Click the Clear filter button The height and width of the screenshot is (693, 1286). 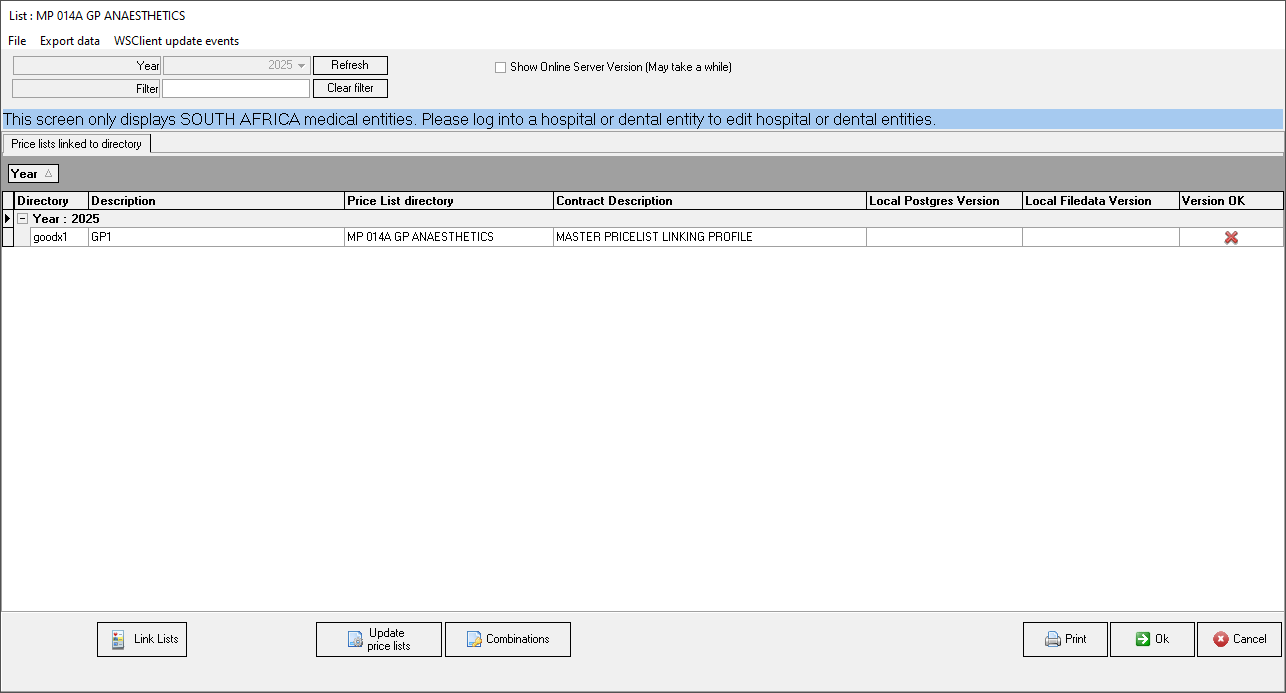[x=350, y=88]
